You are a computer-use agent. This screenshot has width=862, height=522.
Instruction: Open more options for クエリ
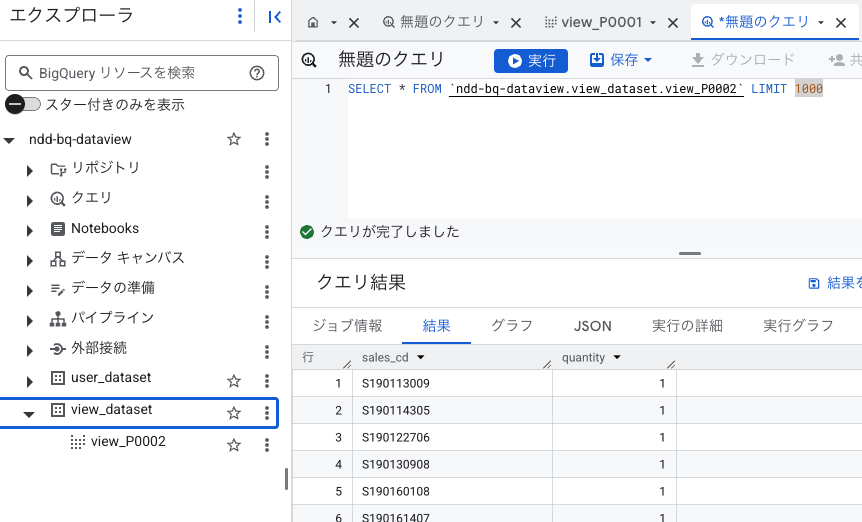click(267, 202)
